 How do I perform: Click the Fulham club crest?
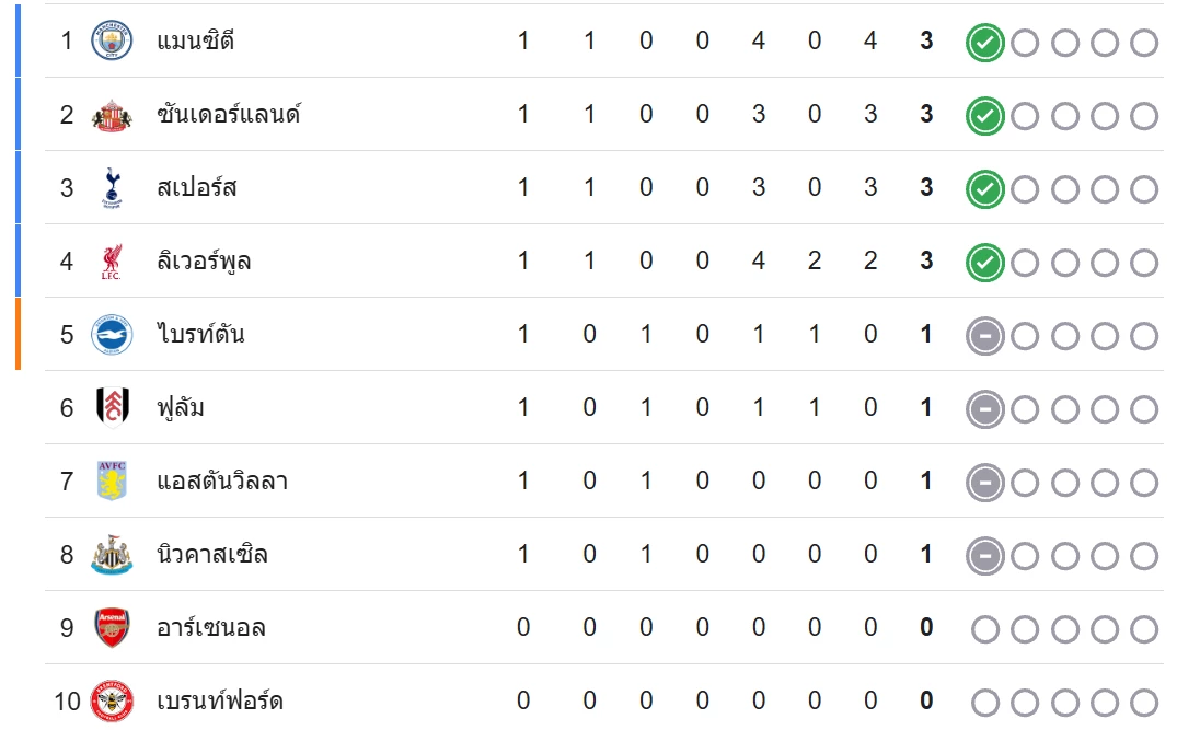pyautogui.click(x=112, y=407)
